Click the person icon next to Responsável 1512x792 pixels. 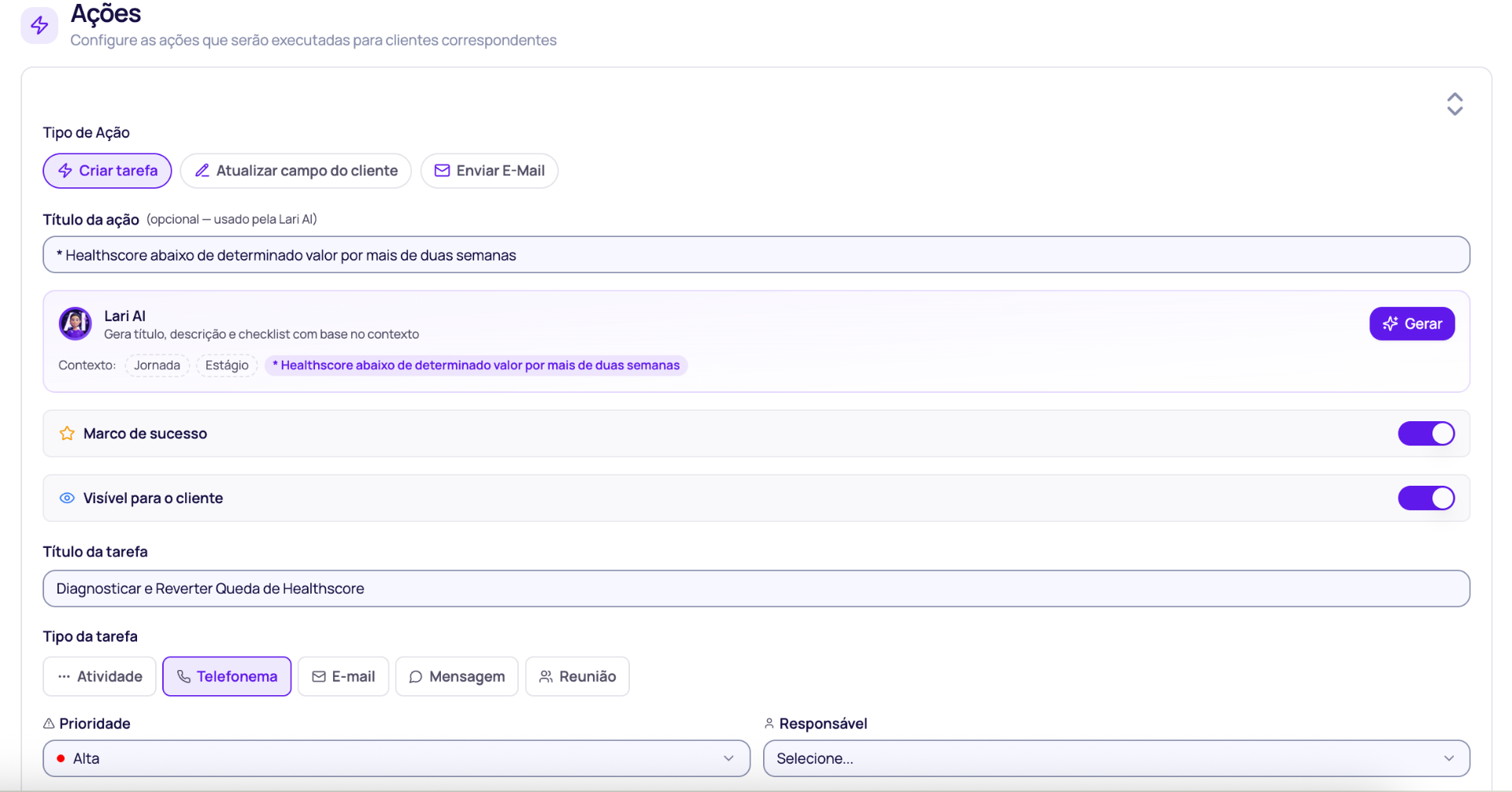point(769,724)
